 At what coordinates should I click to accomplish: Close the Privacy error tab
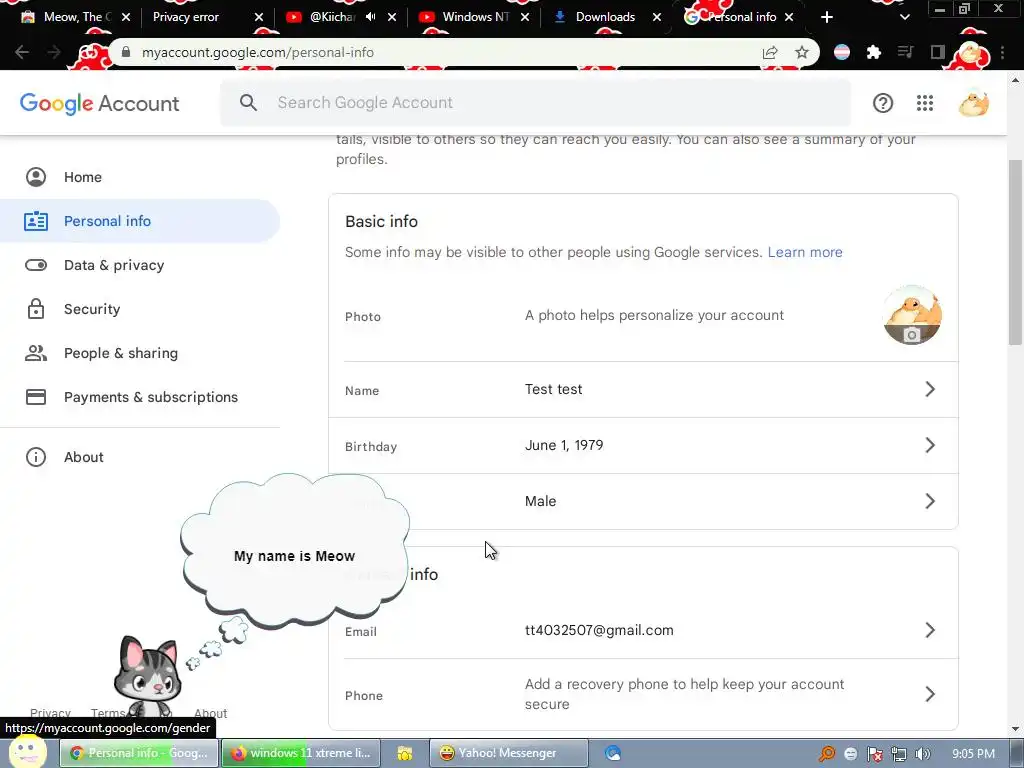[259, 17]
